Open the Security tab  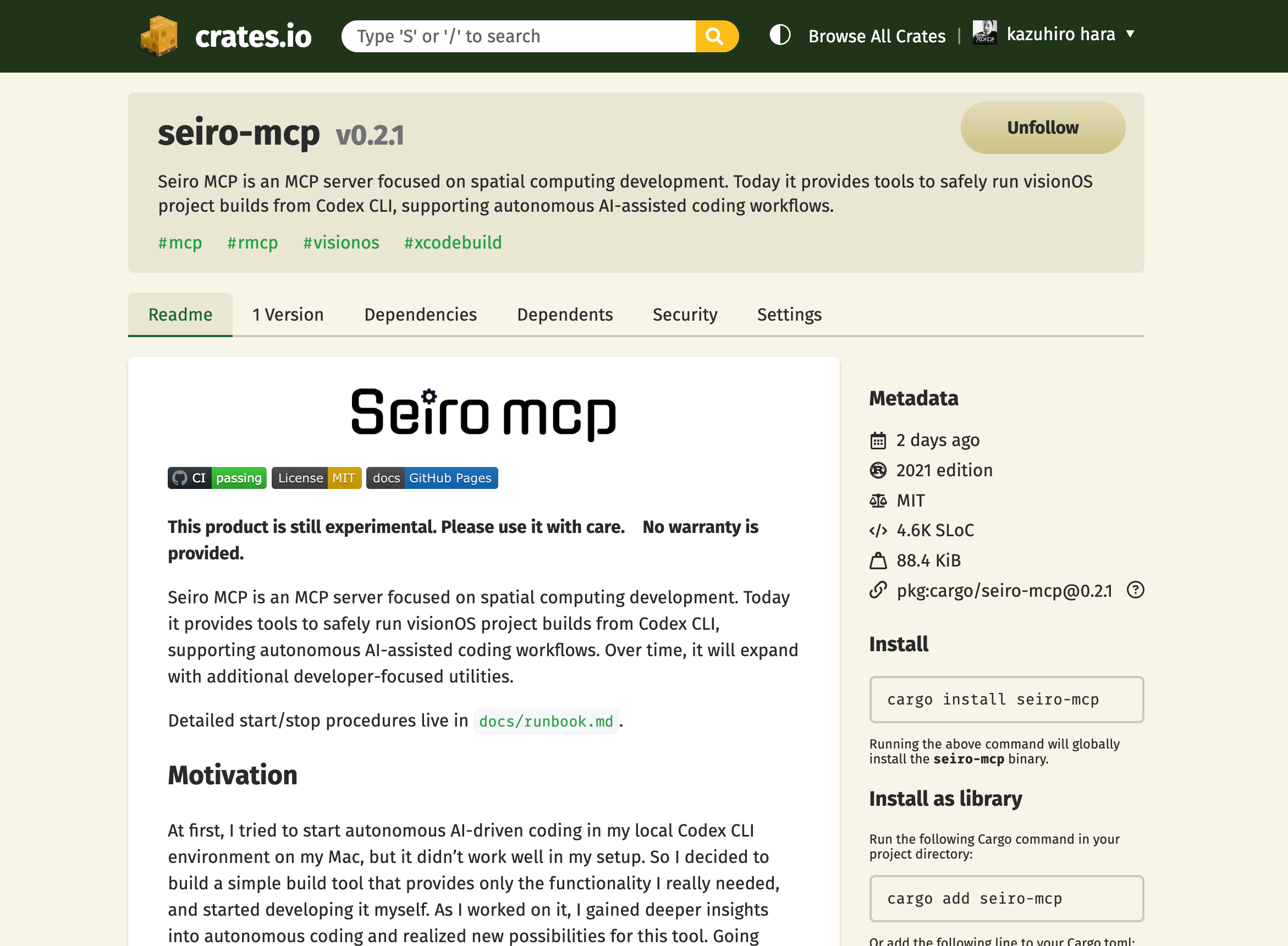[x=685, y=315]
